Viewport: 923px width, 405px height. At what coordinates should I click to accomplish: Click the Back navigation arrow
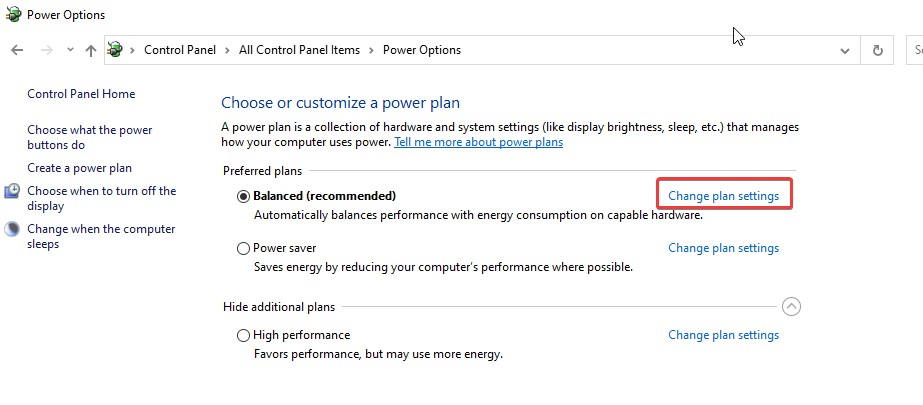click(x=17, y=50)
